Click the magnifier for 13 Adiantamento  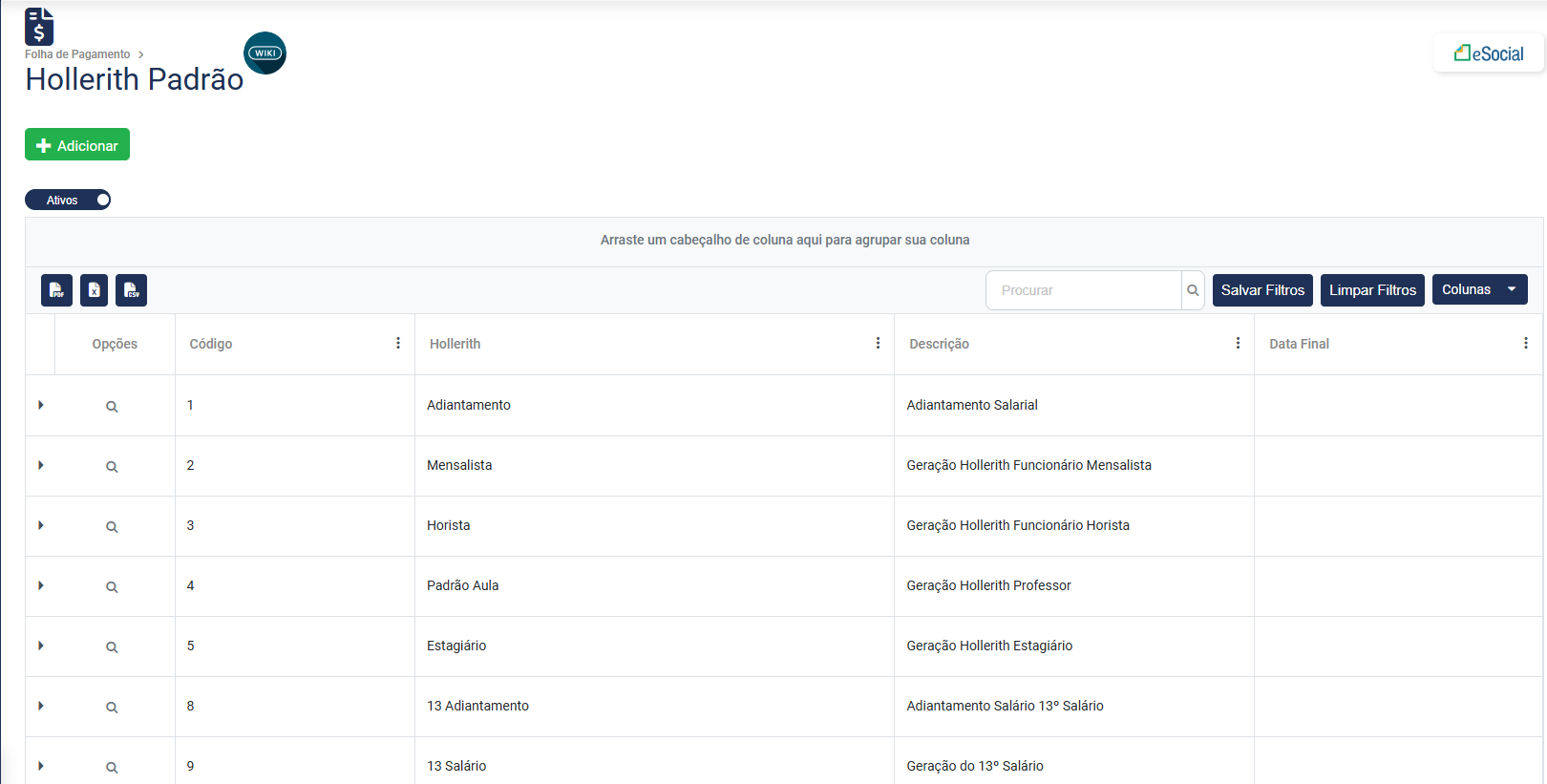112,708
